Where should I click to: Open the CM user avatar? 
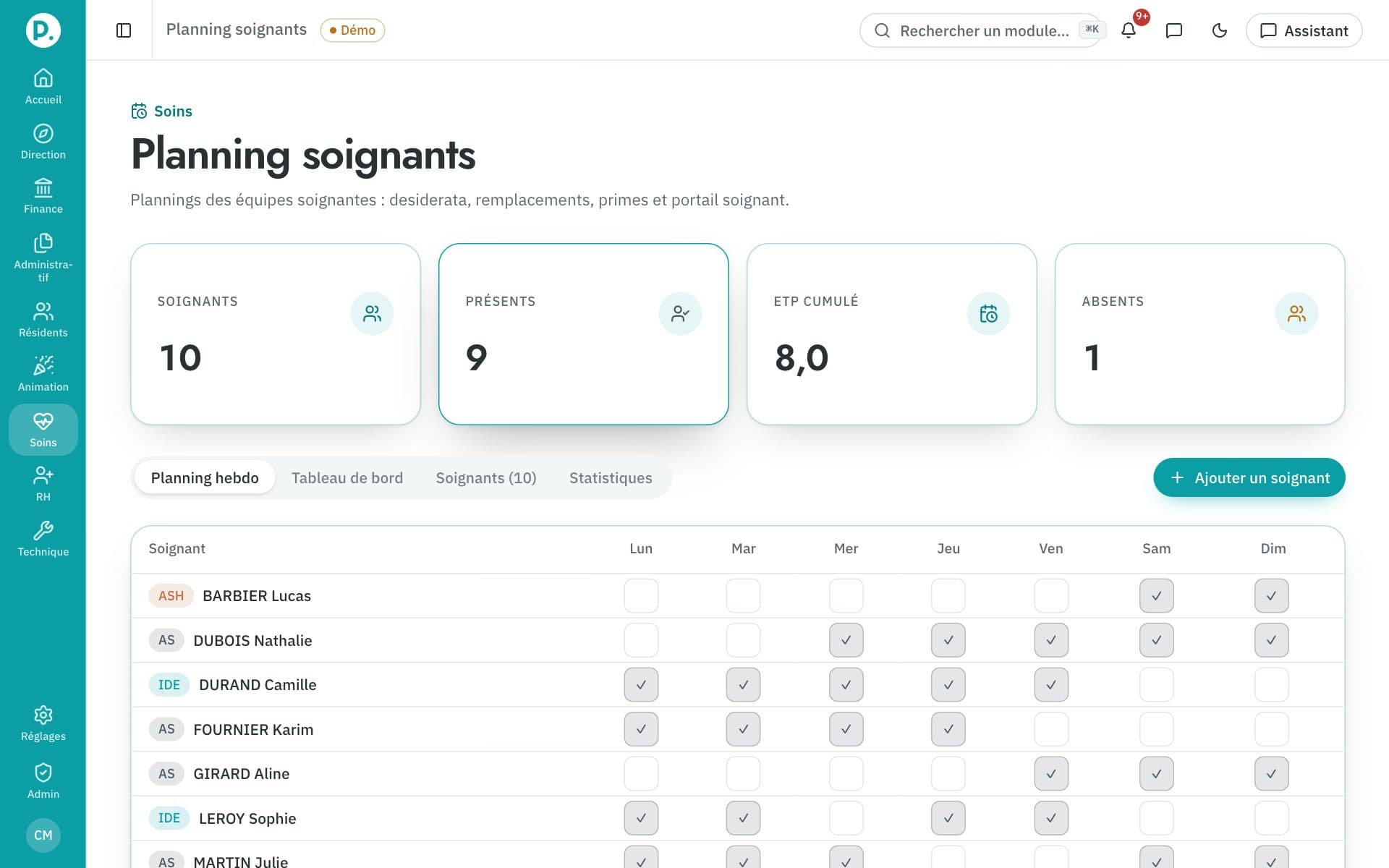tap(43, 835)
